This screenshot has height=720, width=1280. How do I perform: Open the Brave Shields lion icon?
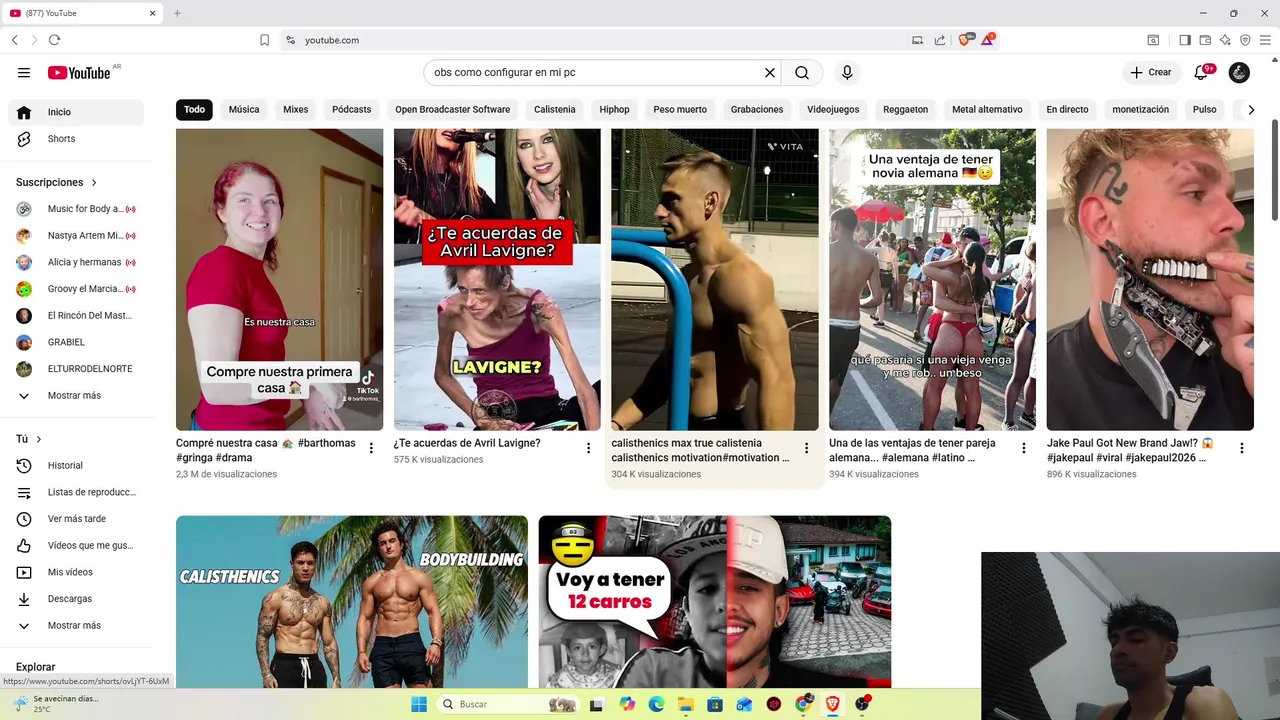965,40
